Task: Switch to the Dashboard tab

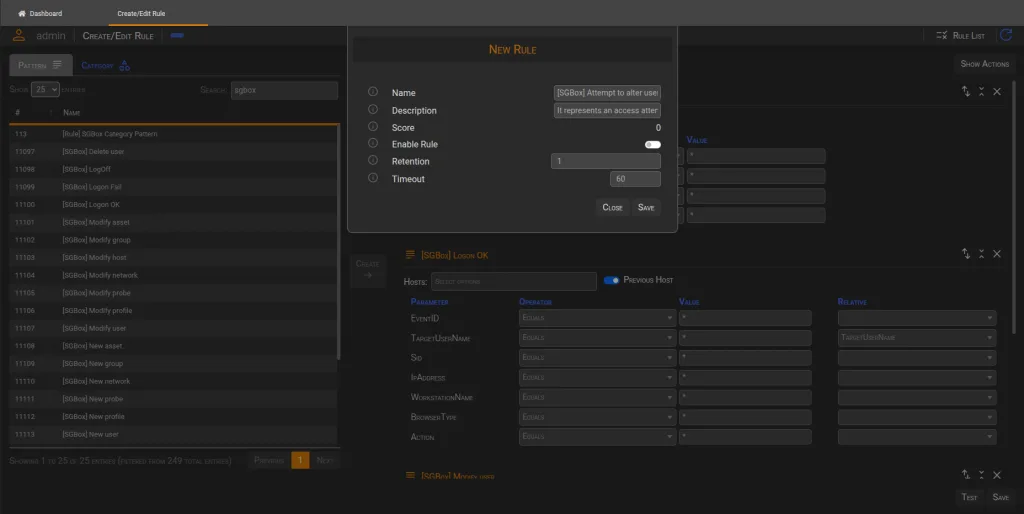Action: pyautogui.click(x=40, y=13)
